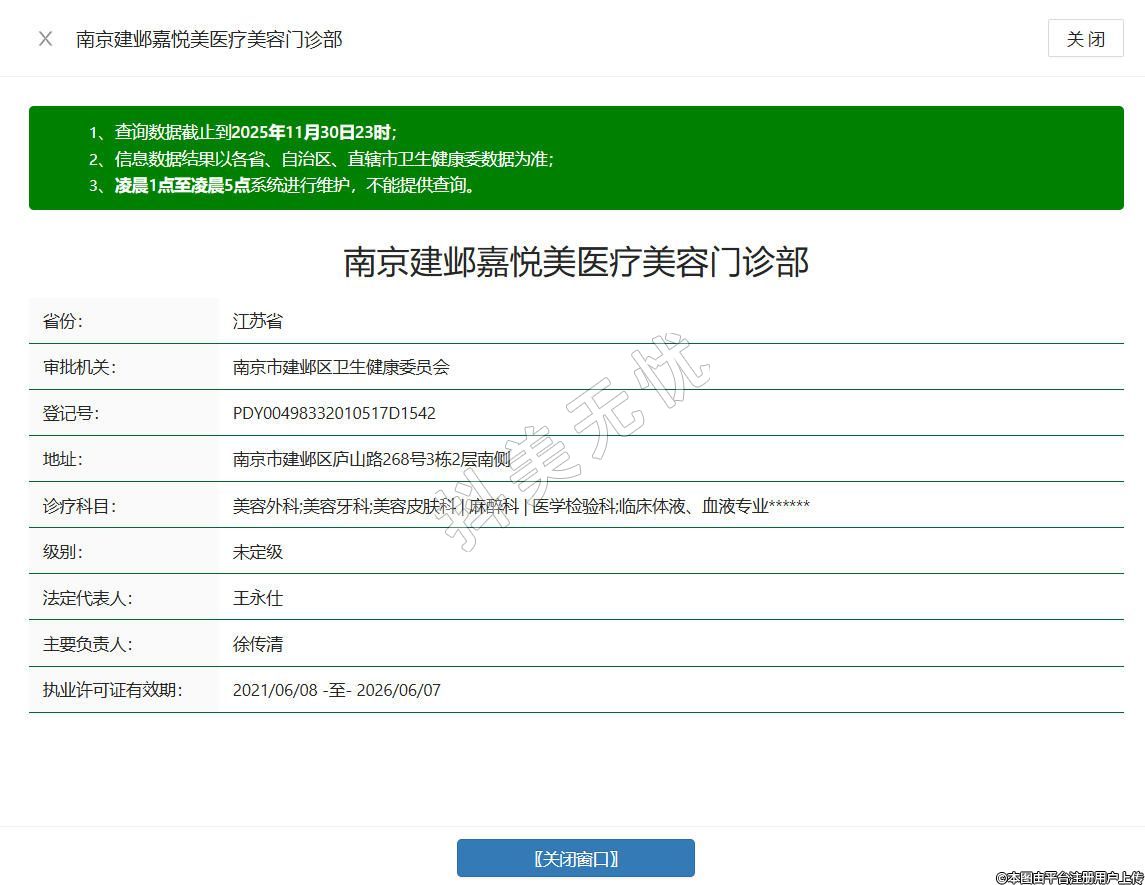This screenshot has height=885, width=1145.
Task: Click the 审批机关 row label
Action: 79,367
